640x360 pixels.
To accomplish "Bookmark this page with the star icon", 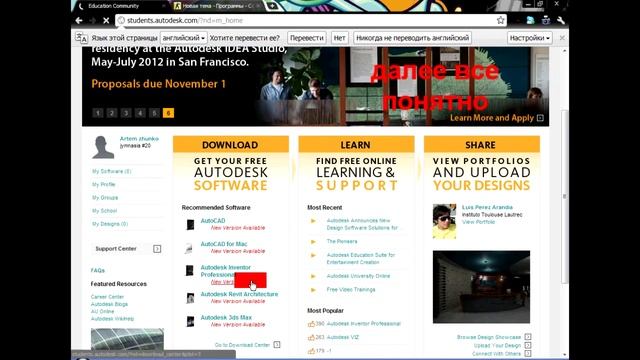I will [500, 20].
